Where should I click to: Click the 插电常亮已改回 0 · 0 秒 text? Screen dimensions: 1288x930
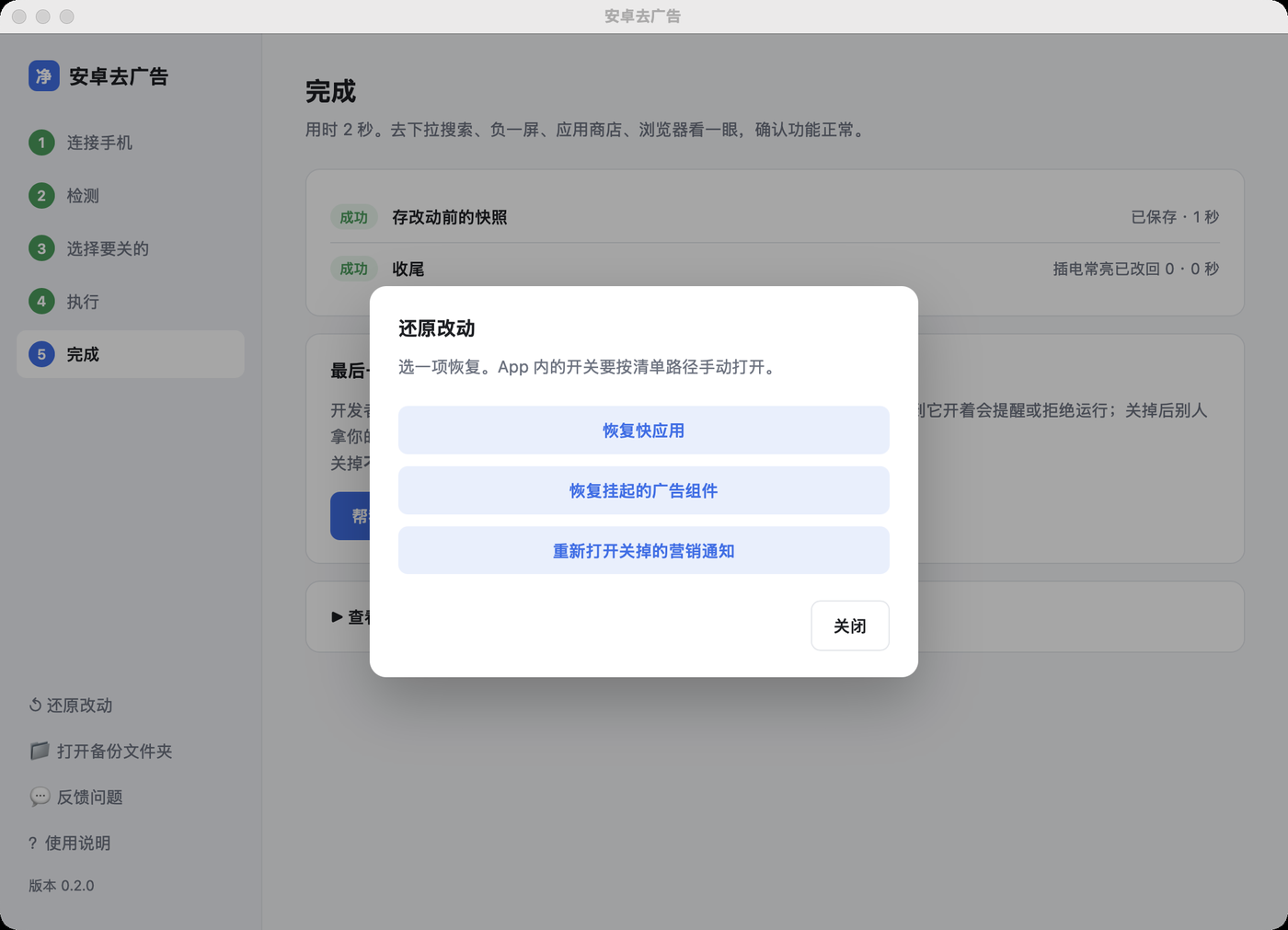(x=1136, y=269)
